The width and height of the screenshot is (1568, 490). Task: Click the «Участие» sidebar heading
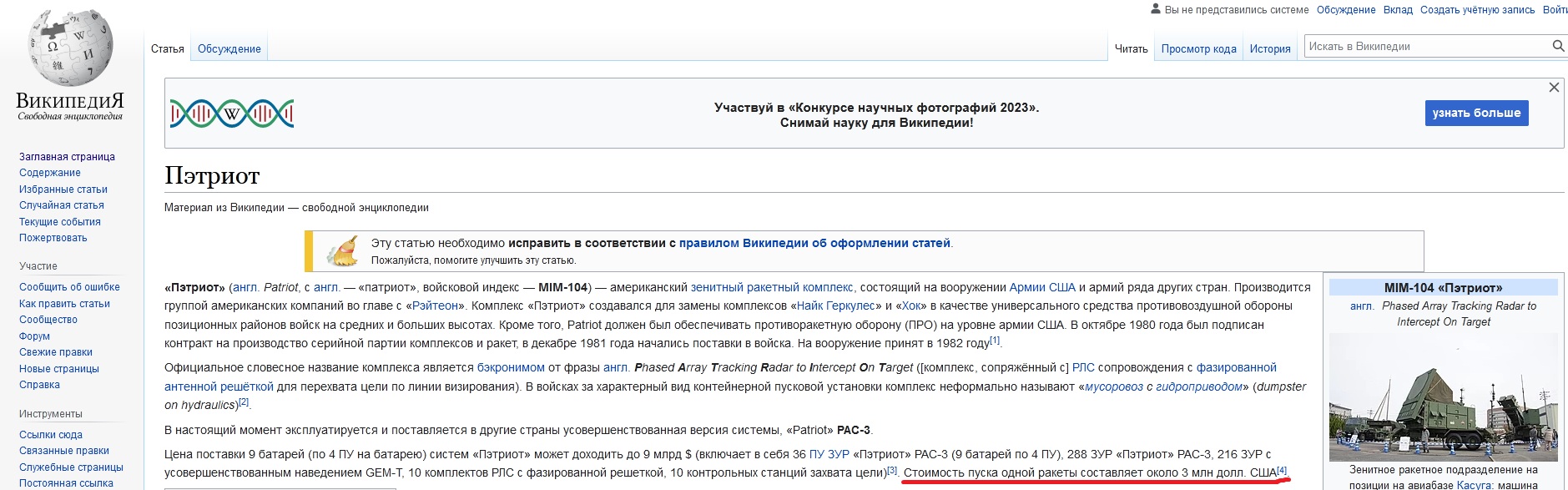(38, 266)
